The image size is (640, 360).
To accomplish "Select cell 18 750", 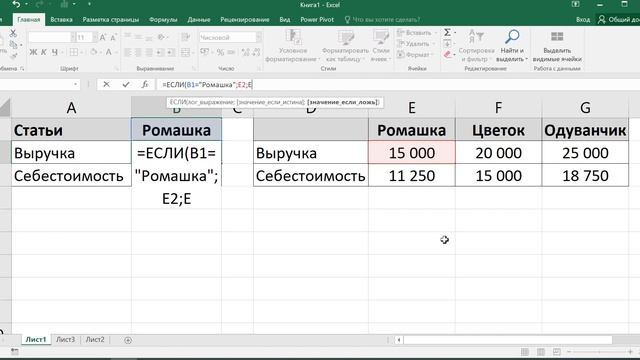I will (x=585, y=176).
